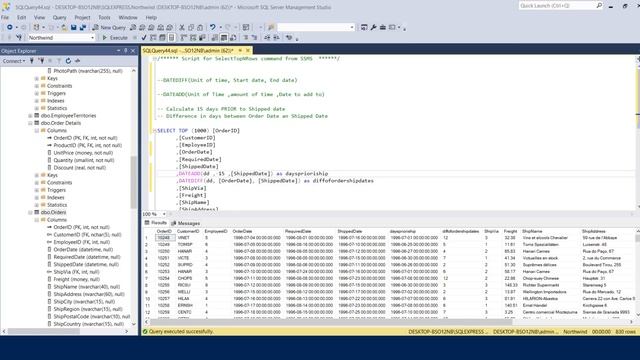Open the Edit menu

point(22,18)
